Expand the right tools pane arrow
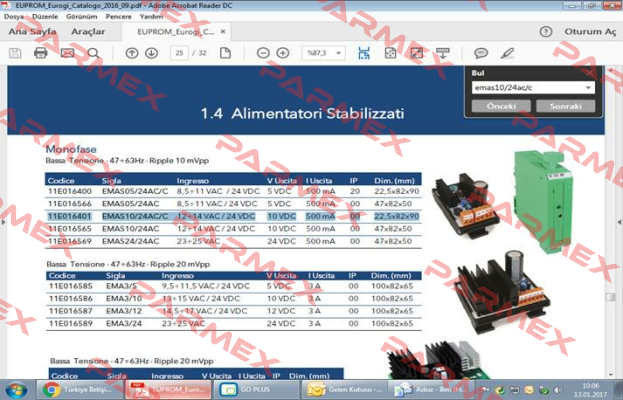Image resolution: width=623 pixels, height=400 pixels. pyautogui.click(x=619, y=222)
